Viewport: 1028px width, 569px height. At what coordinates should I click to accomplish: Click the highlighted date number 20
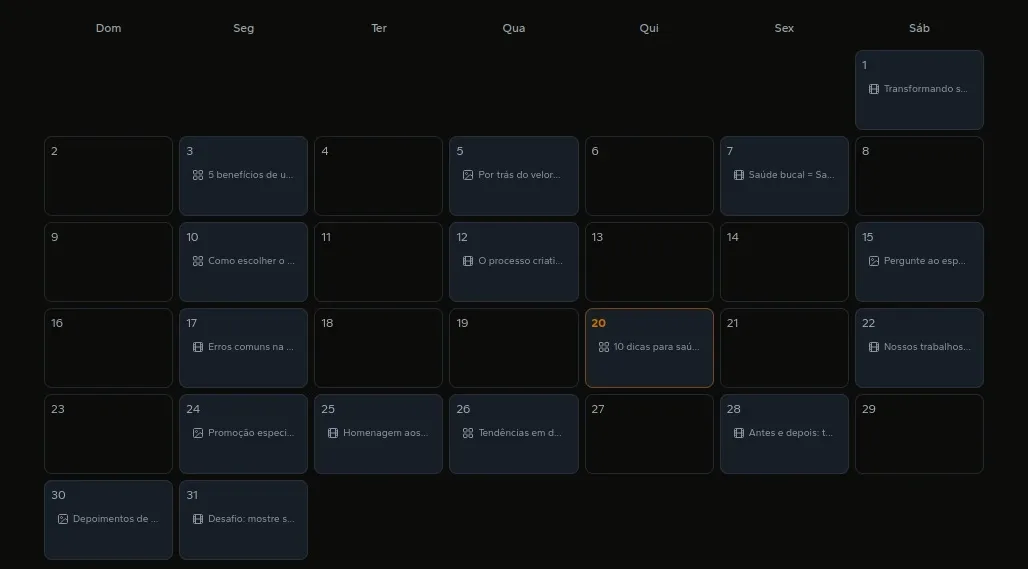coord(599,323)
